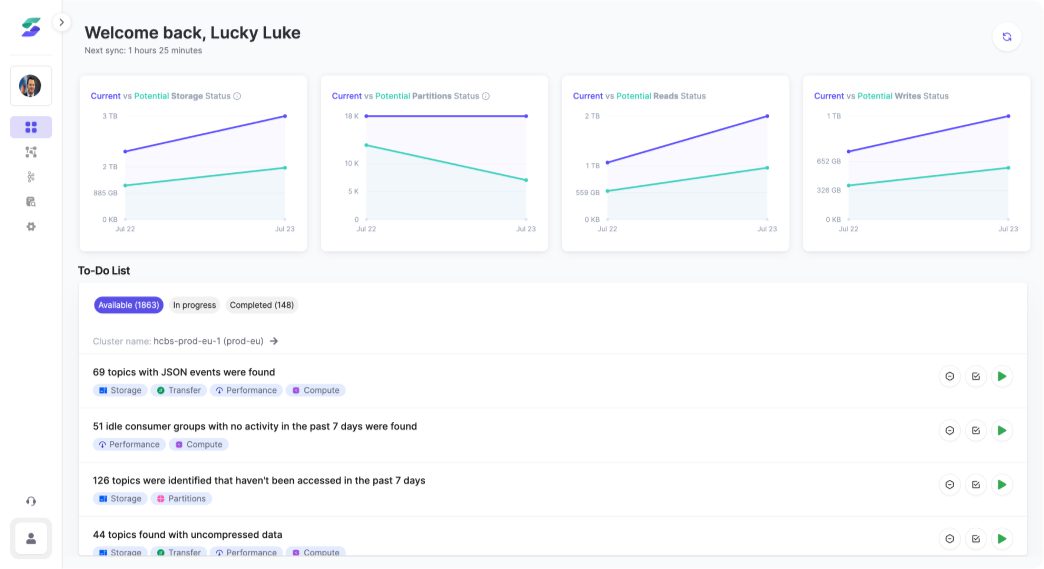Open the user account icon at sidebar bottom

coord(31,538)
